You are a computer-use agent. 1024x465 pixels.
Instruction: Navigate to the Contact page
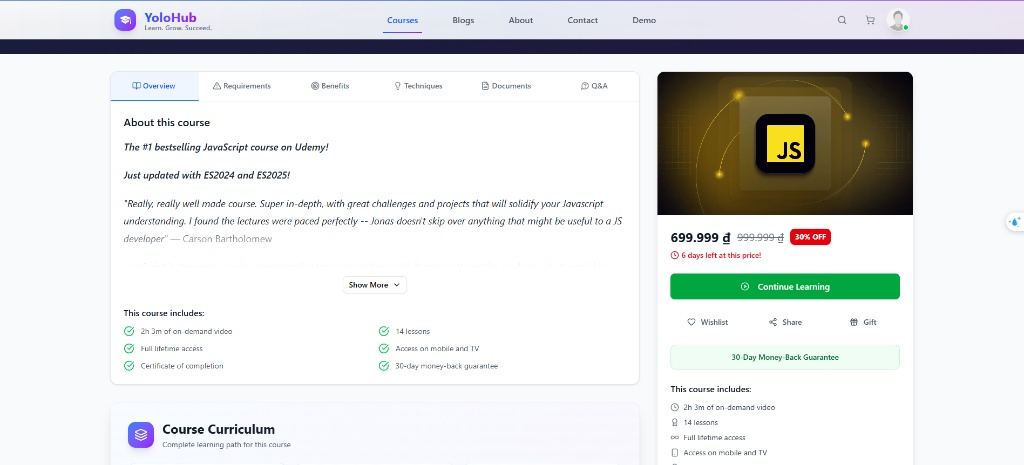pyautogui.click(x=583, y=20)
